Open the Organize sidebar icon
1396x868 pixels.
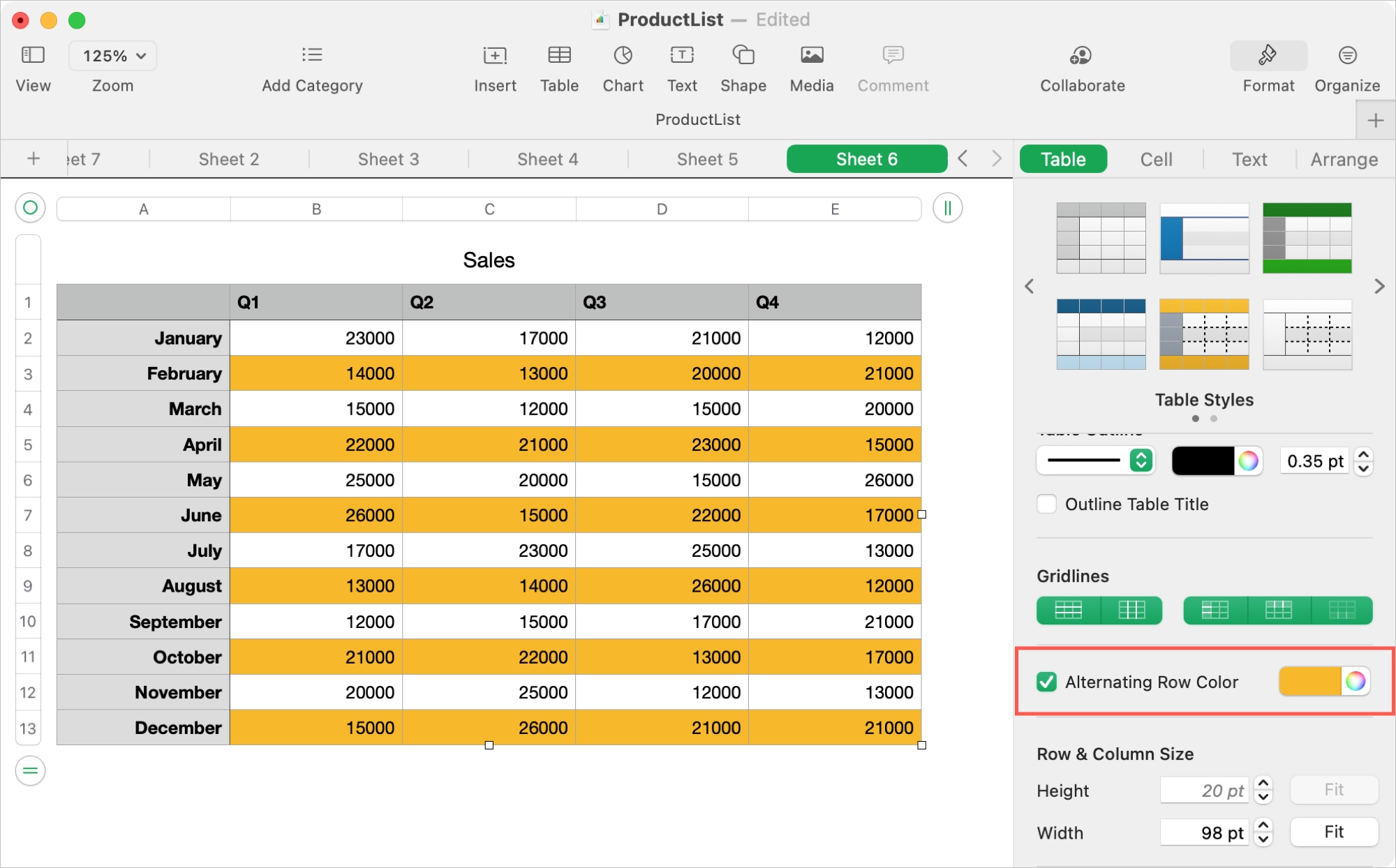coord(1346,57)
